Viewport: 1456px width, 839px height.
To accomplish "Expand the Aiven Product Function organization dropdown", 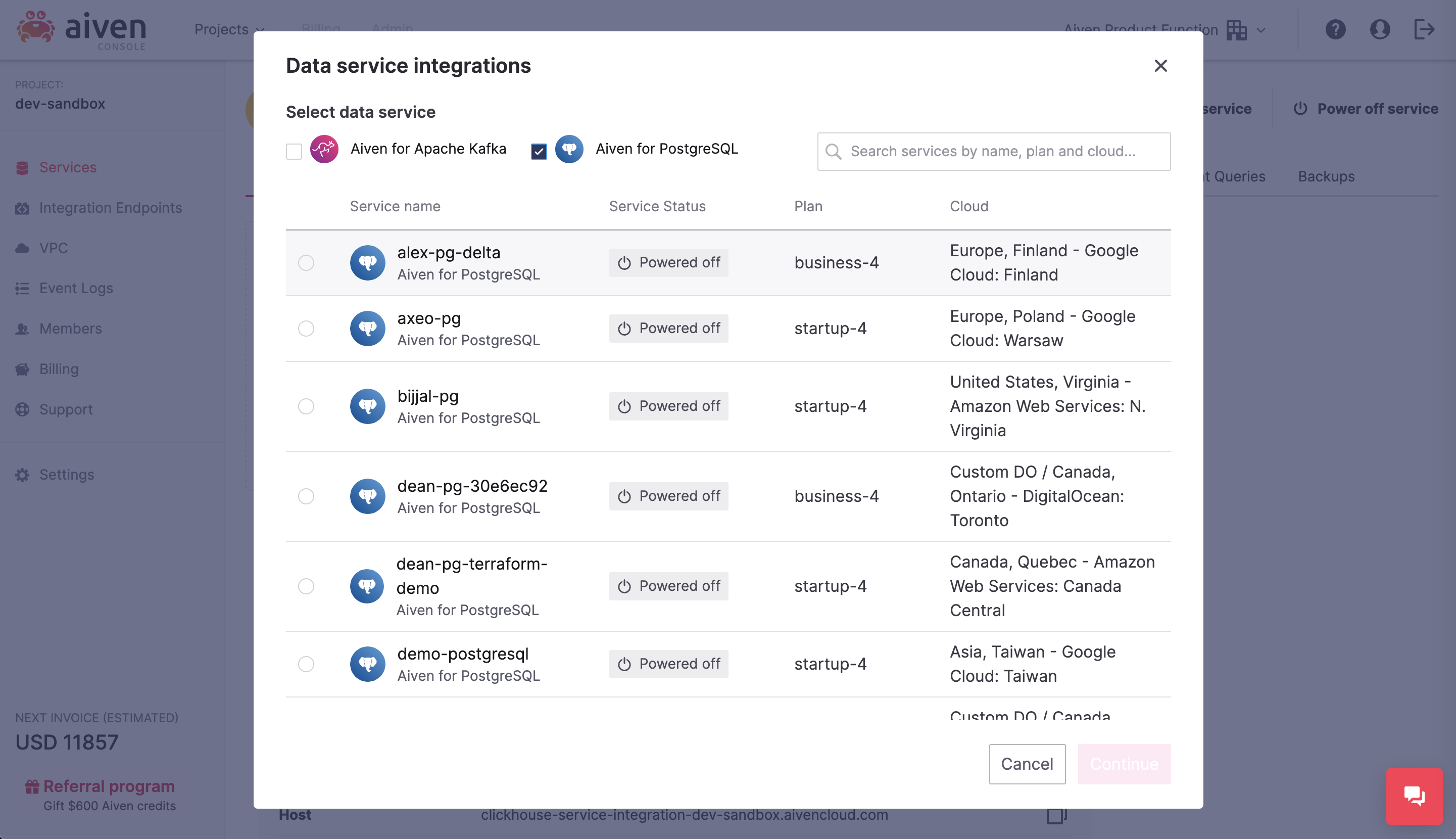I will pyautogui.click(x=1164, y=29).
